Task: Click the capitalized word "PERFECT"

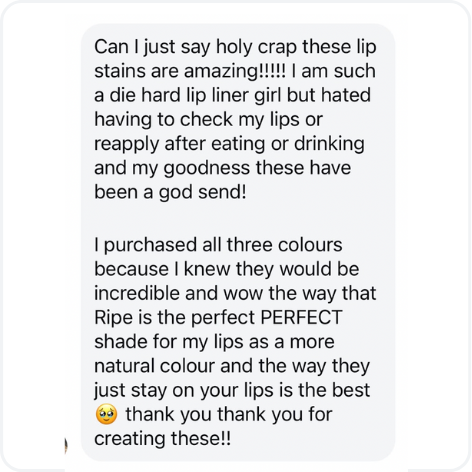Action: pyautogui.click(x=301, y=317)
